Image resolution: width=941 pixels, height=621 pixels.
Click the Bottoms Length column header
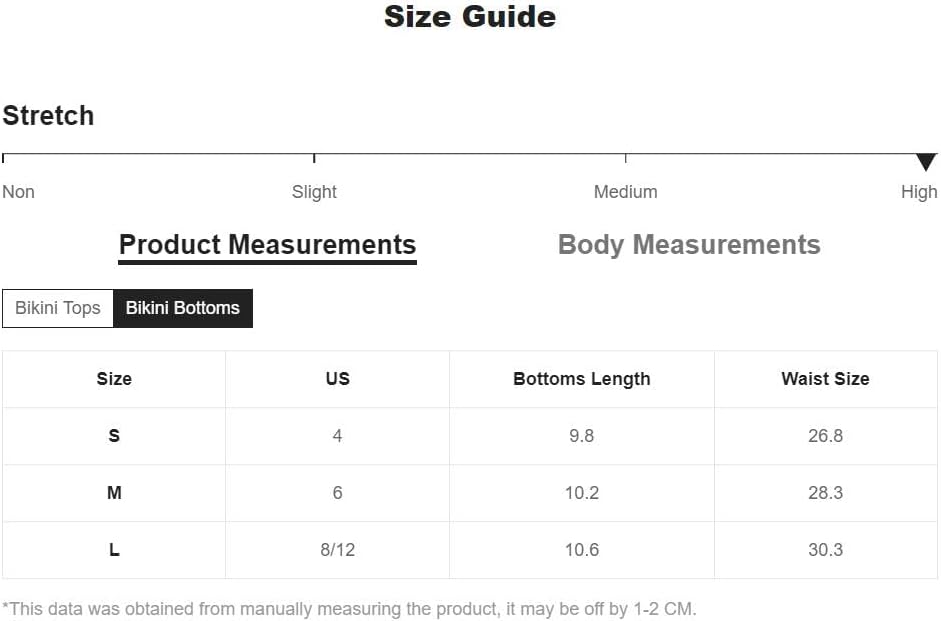point(582,379)
